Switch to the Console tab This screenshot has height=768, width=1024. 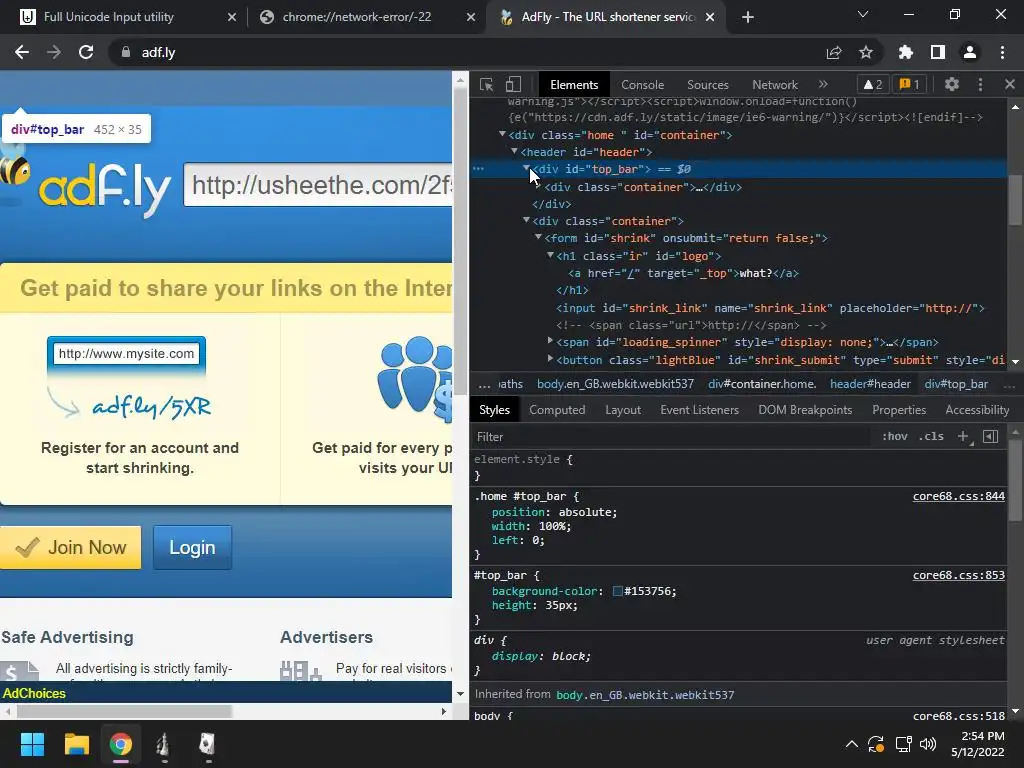point(642,85)
